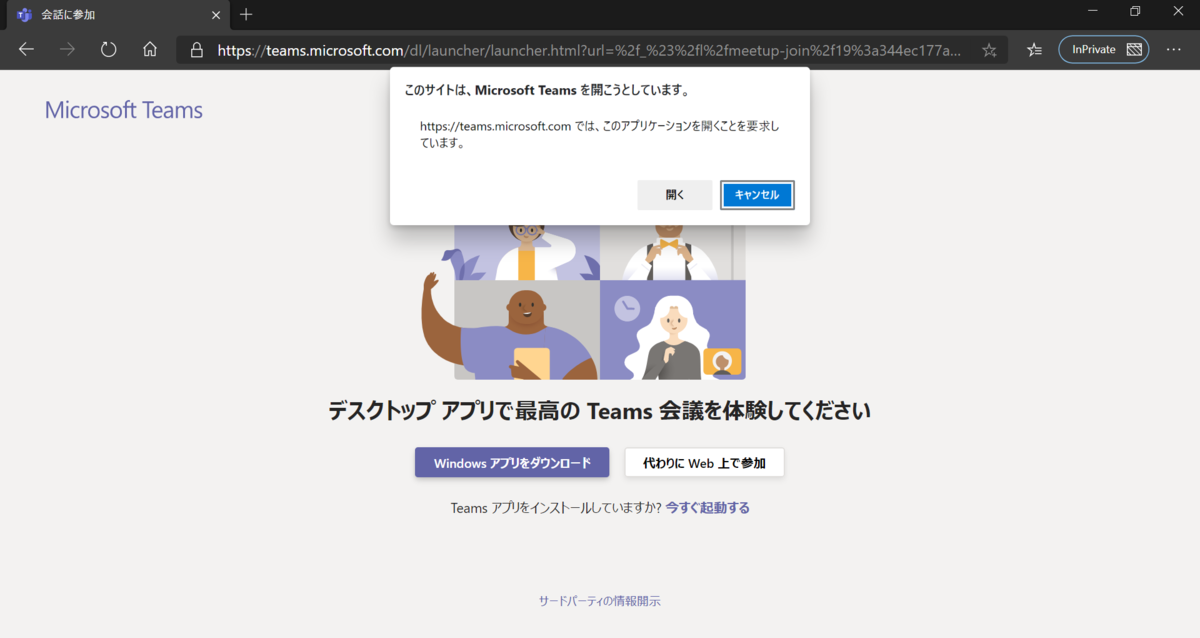Click the browser back arrow
The image size is (1200, 638).
pos(26,49)
